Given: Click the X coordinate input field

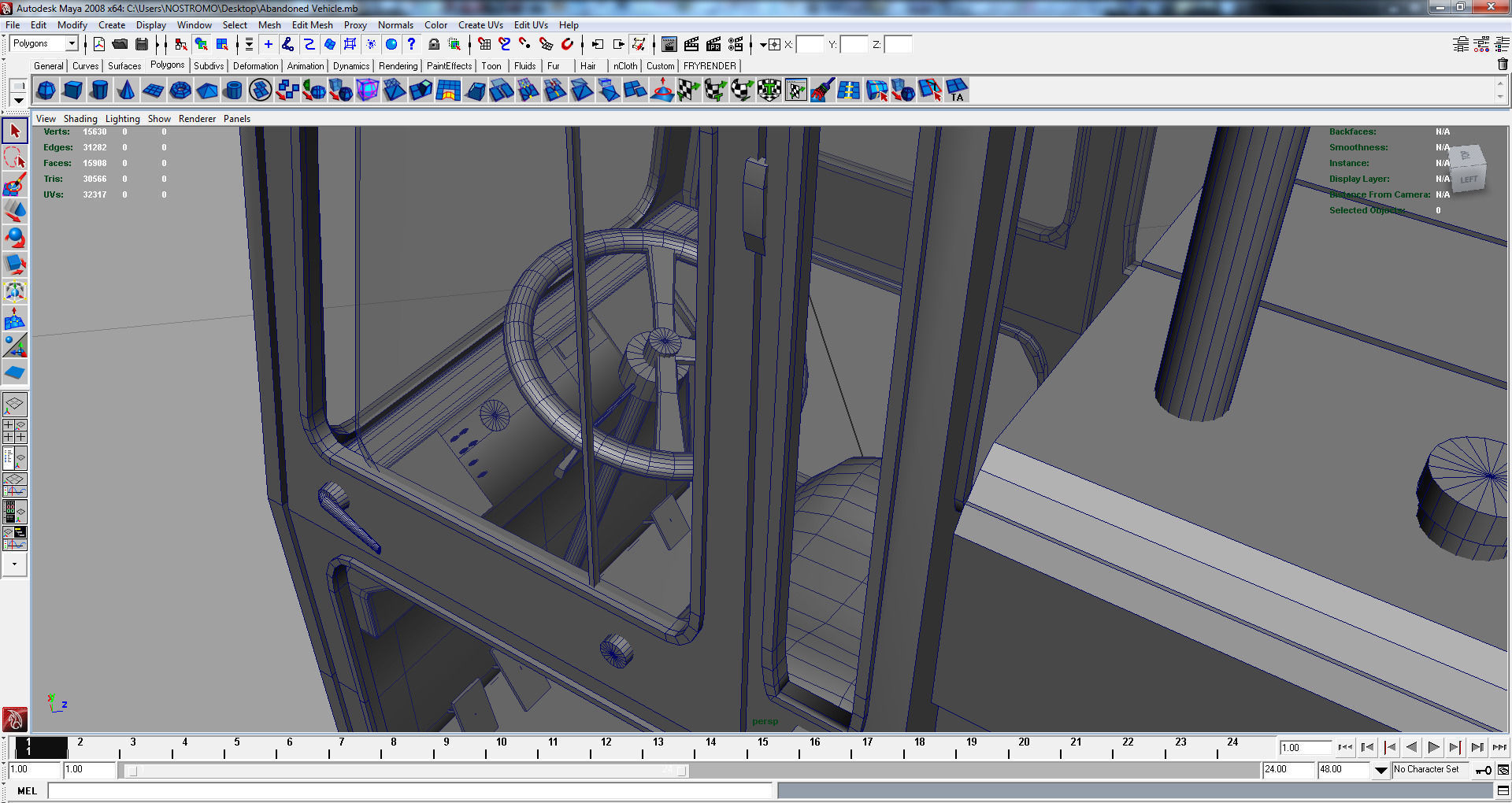Looking at the screenshot, I should pos(810,45).
